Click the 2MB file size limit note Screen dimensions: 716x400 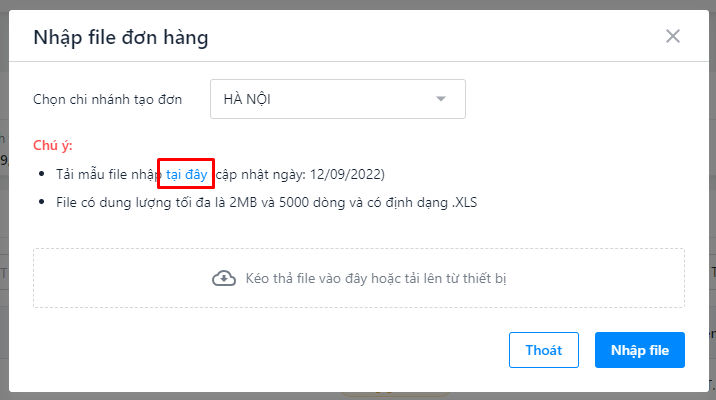pyautogui.click(x=266, y=202)
